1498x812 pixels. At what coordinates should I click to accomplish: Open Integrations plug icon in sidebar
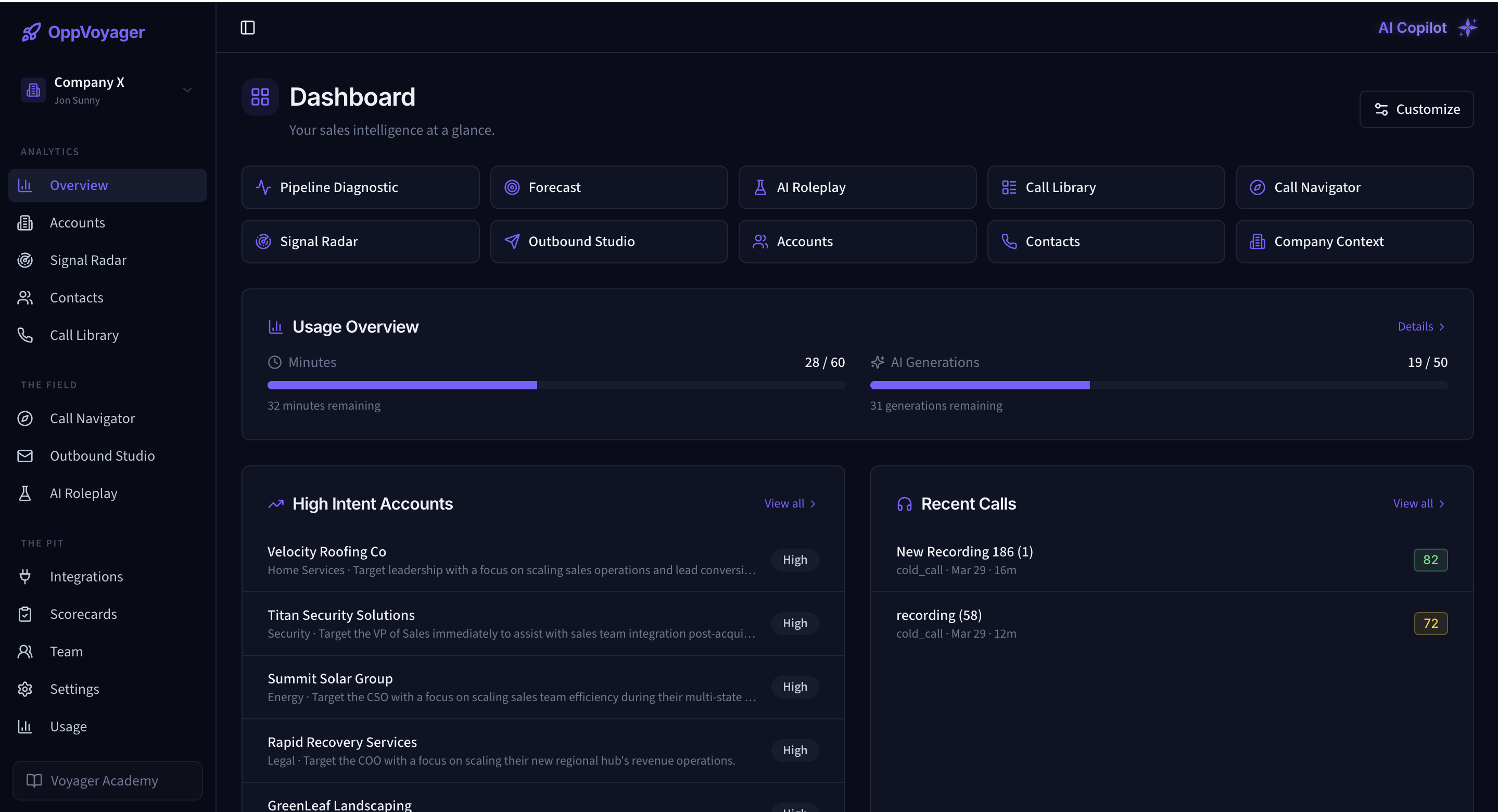[x=25, y=576]
